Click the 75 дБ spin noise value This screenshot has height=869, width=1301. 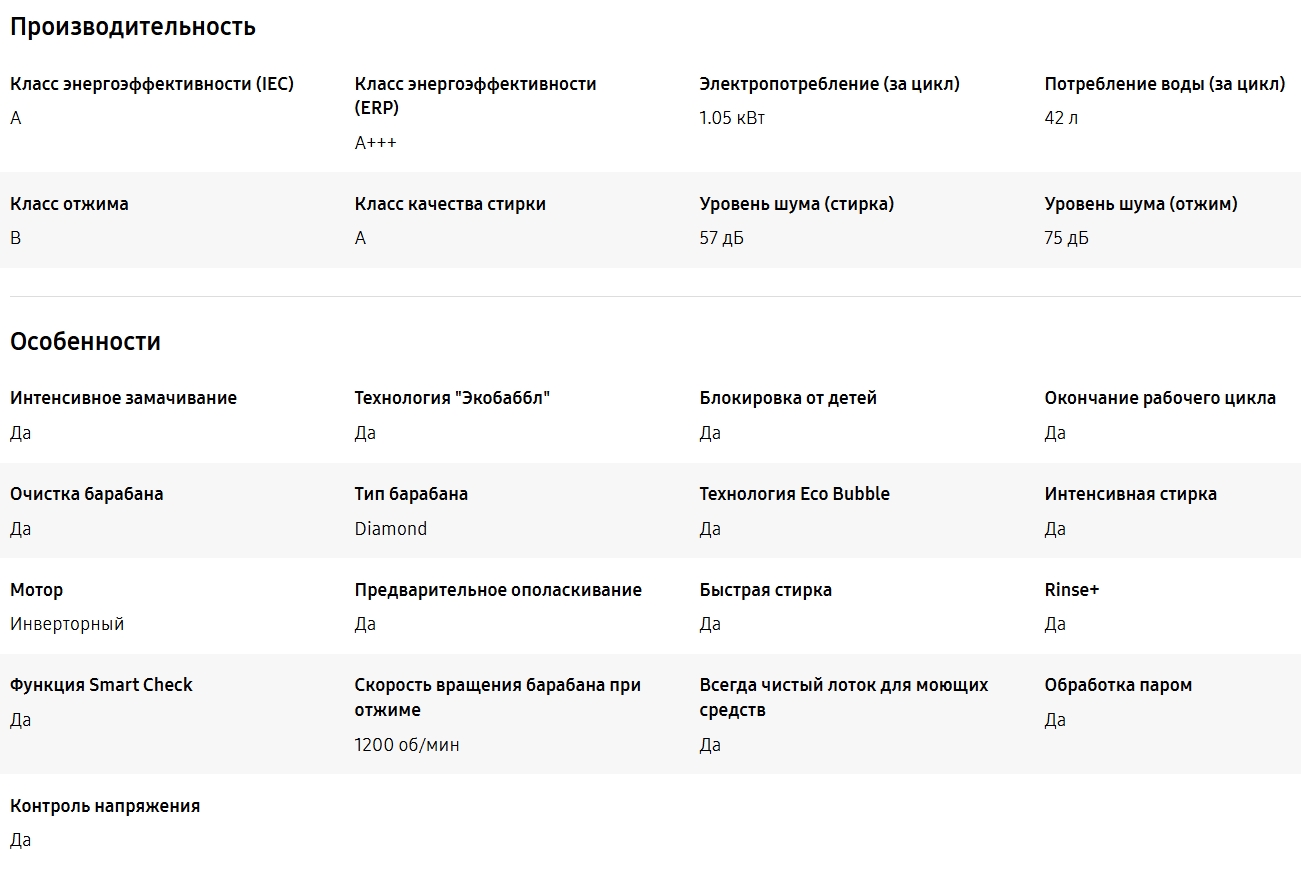(x=1066, y=238)
